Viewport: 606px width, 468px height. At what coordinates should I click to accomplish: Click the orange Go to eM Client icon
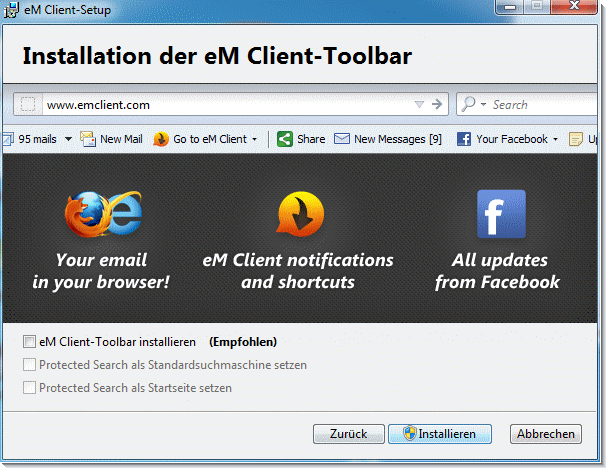click(161, 139)
